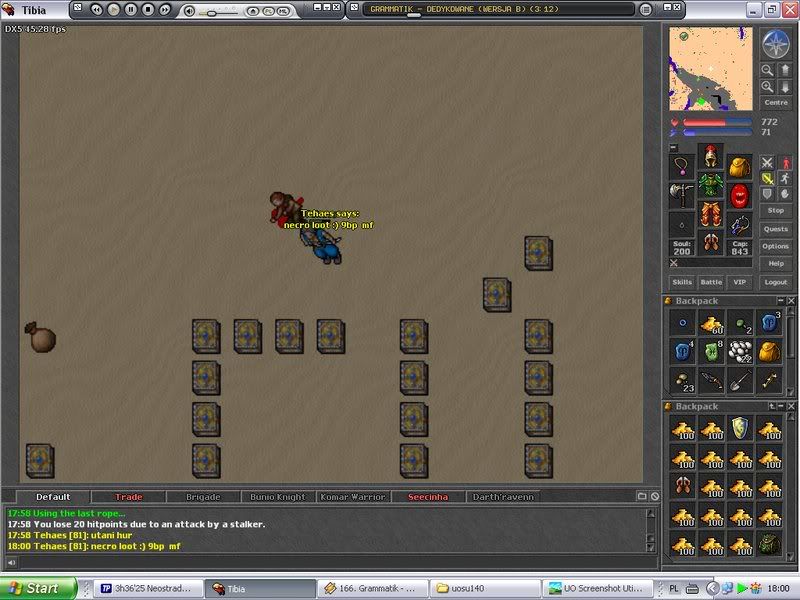Switch to the Seecinha chat tab
Image resolution: width=800 pixels, height=600 pixels.
pyautogui.click(x=428, y=497)
